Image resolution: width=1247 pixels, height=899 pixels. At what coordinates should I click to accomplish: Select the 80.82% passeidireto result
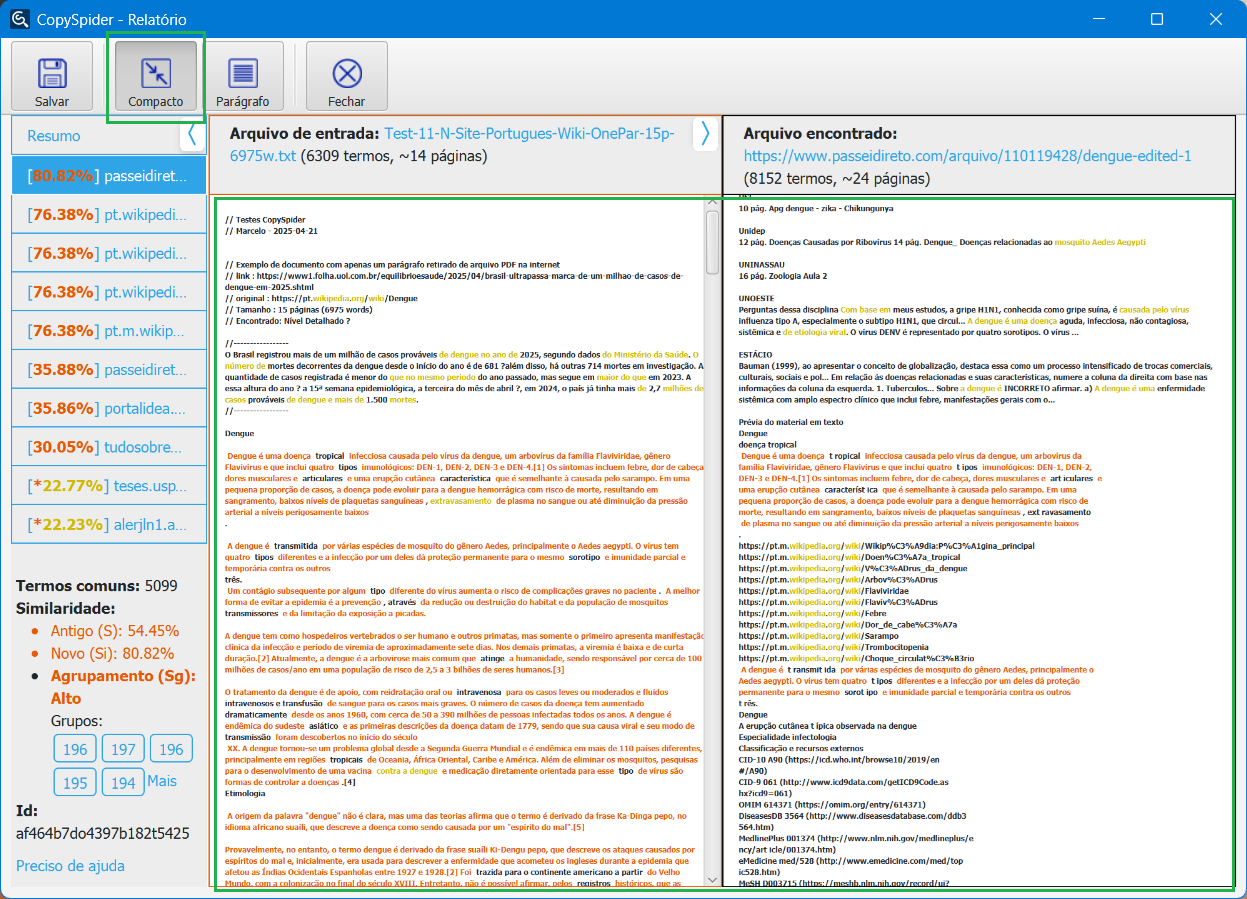point(108,175)
